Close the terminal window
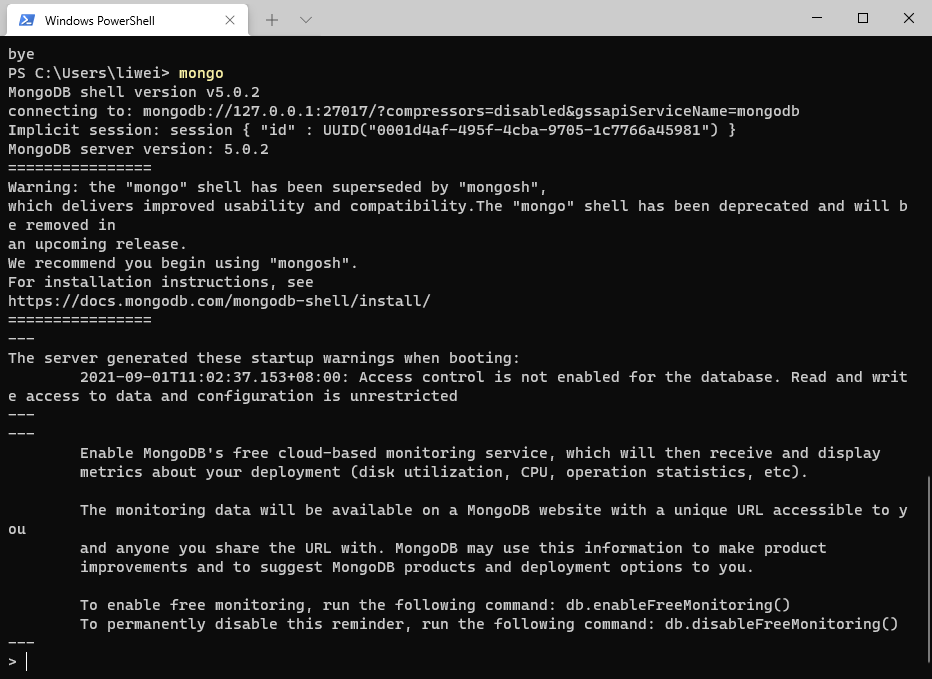This screenshot has height=679, width=932. point(909,18)
